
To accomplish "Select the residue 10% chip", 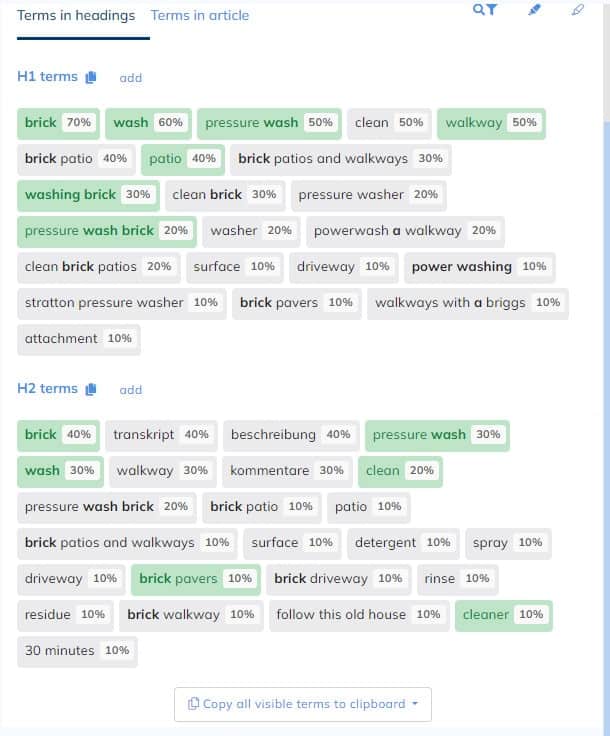I will coord(65,615).
